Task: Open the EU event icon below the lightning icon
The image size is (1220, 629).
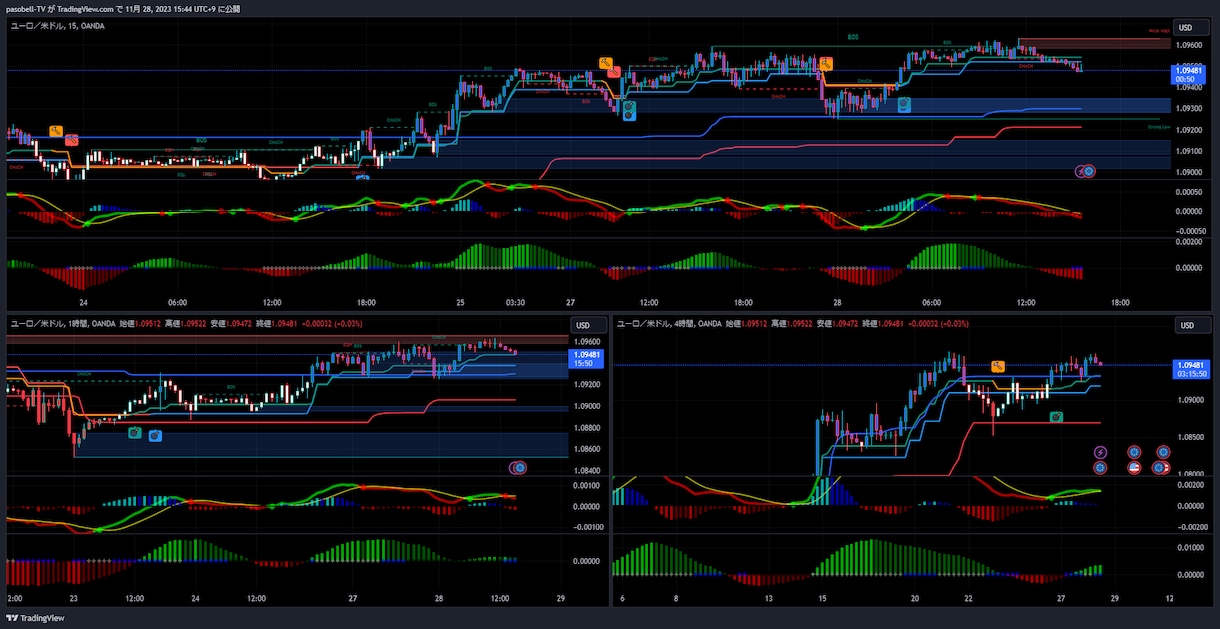Action: pyautogui.click(x=1100, y=467)
